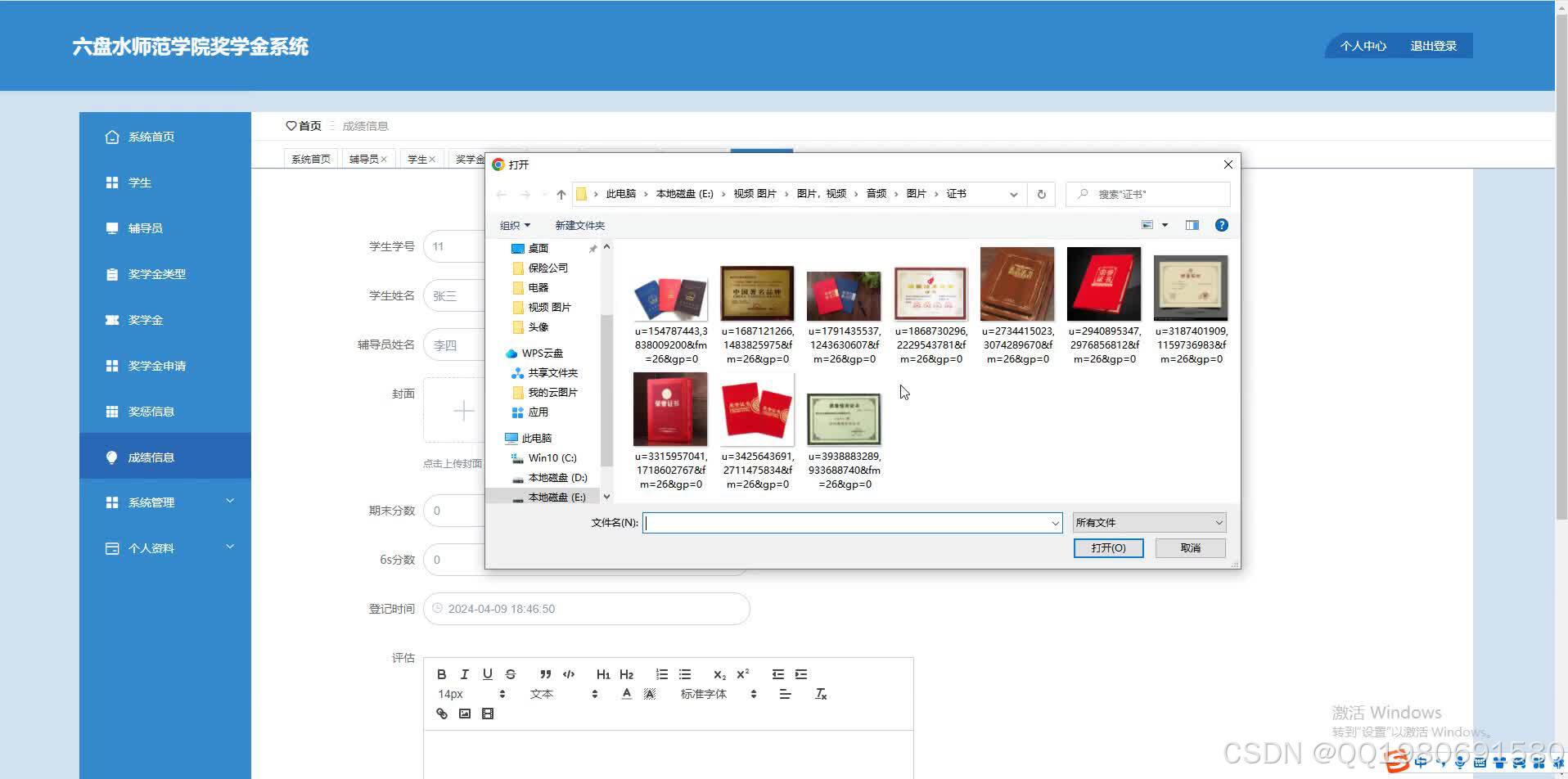Insert a bulleted list in the editor
This screenshot has height=779, width=1568.
pyautogui.click(x=685, y=674)
